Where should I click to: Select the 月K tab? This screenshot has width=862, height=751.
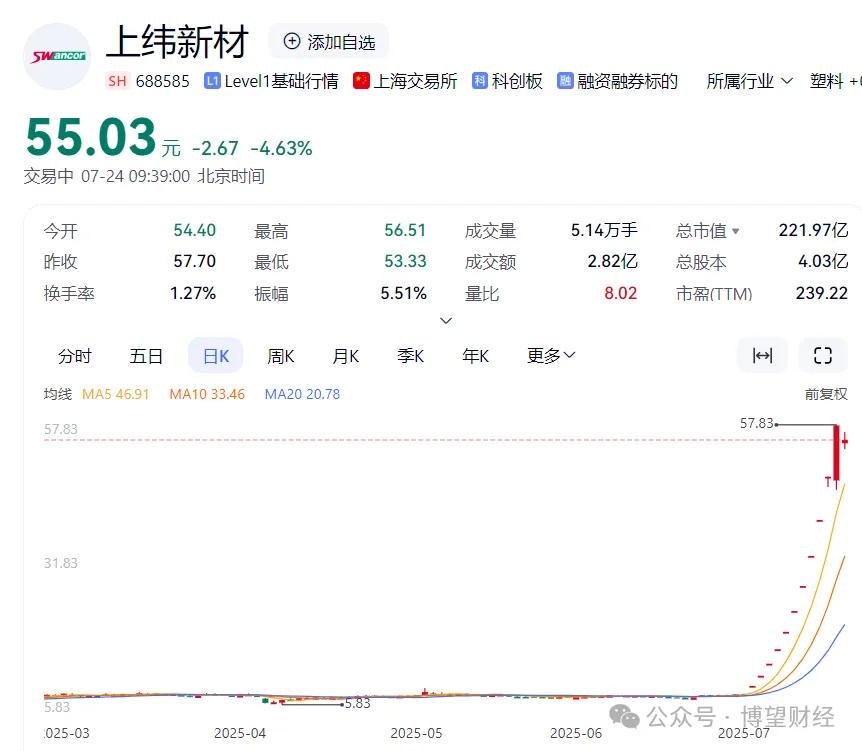coord(345,356)
